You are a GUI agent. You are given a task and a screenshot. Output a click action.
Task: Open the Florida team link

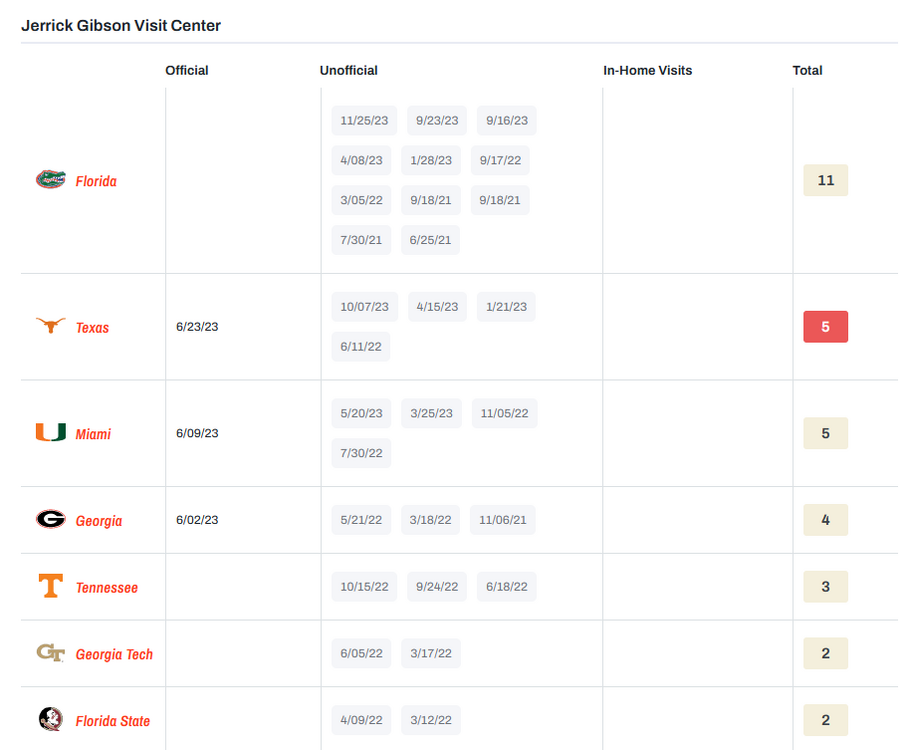pyautogui.click(x=96, y=181)
